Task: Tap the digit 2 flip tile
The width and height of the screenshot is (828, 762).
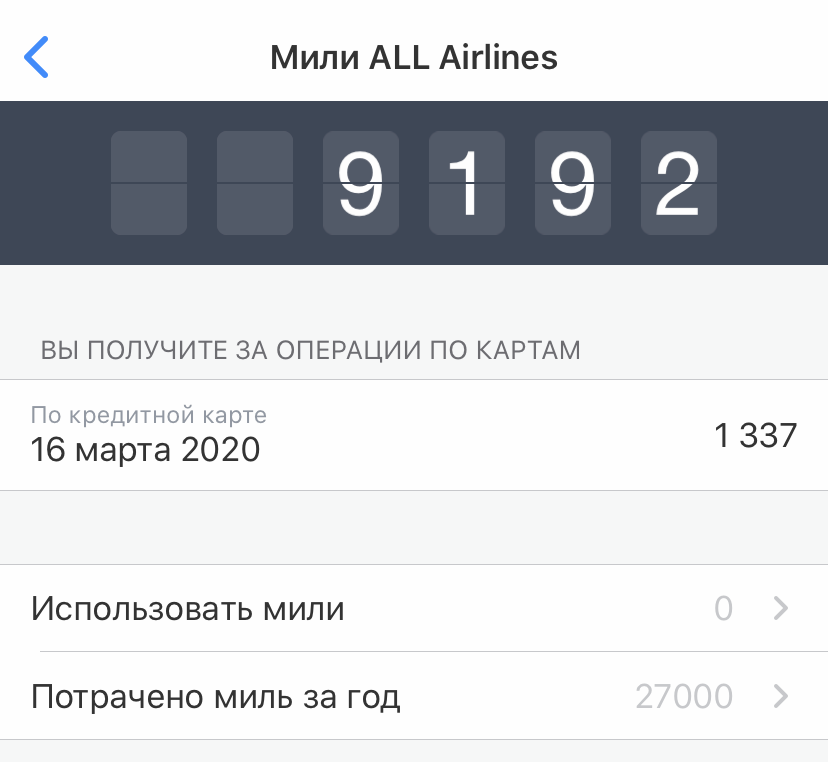Action: click(678, 182)
